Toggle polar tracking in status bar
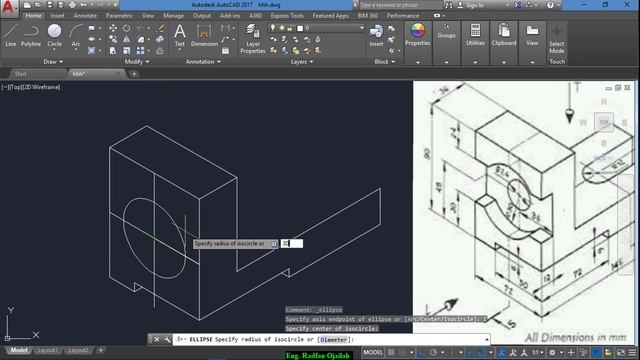This screenshot has height=360, width=640. [433, 352]
